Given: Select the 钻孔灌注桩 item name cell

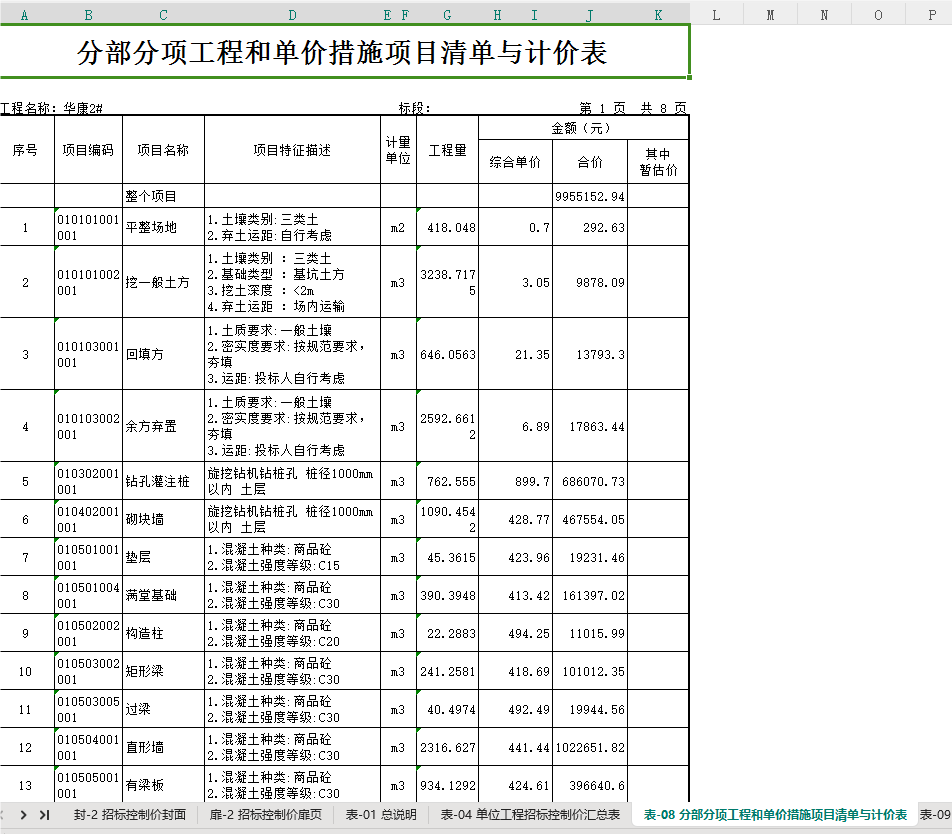Looking at the screenshot, I should click(x=163, y=481).
